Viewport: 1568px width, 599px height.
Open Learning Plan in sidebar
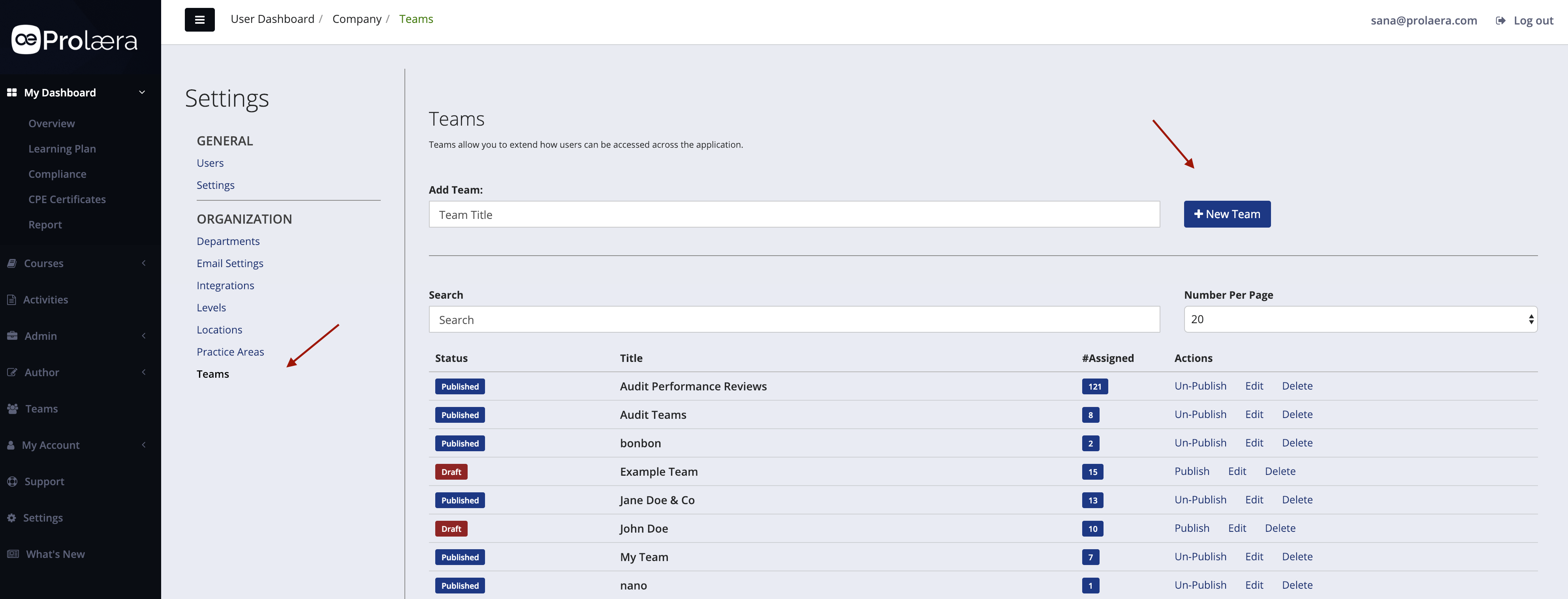62,149
